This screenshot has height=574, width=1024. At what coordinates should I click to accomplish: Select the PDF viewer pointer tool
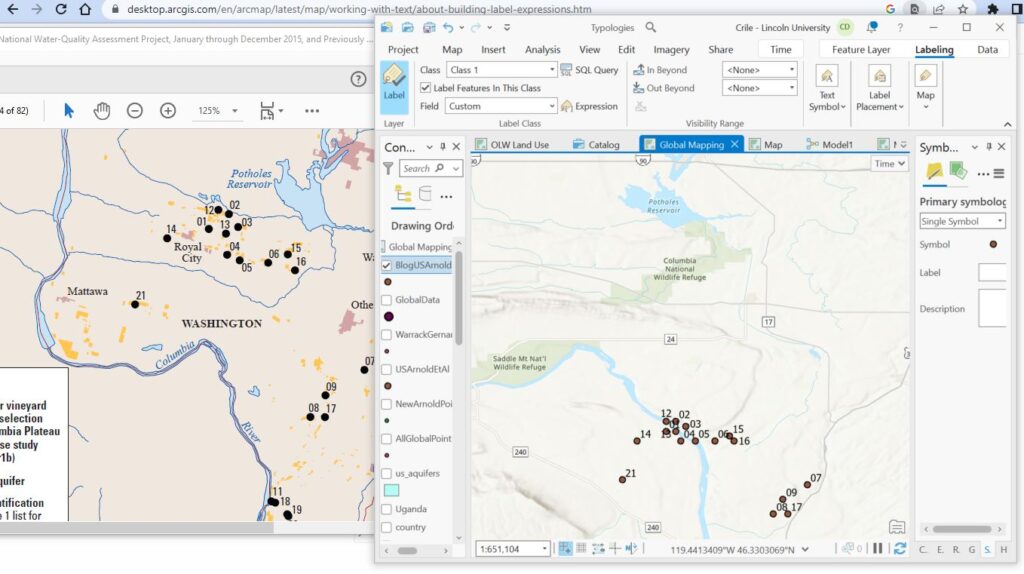(x=69, y=111)
